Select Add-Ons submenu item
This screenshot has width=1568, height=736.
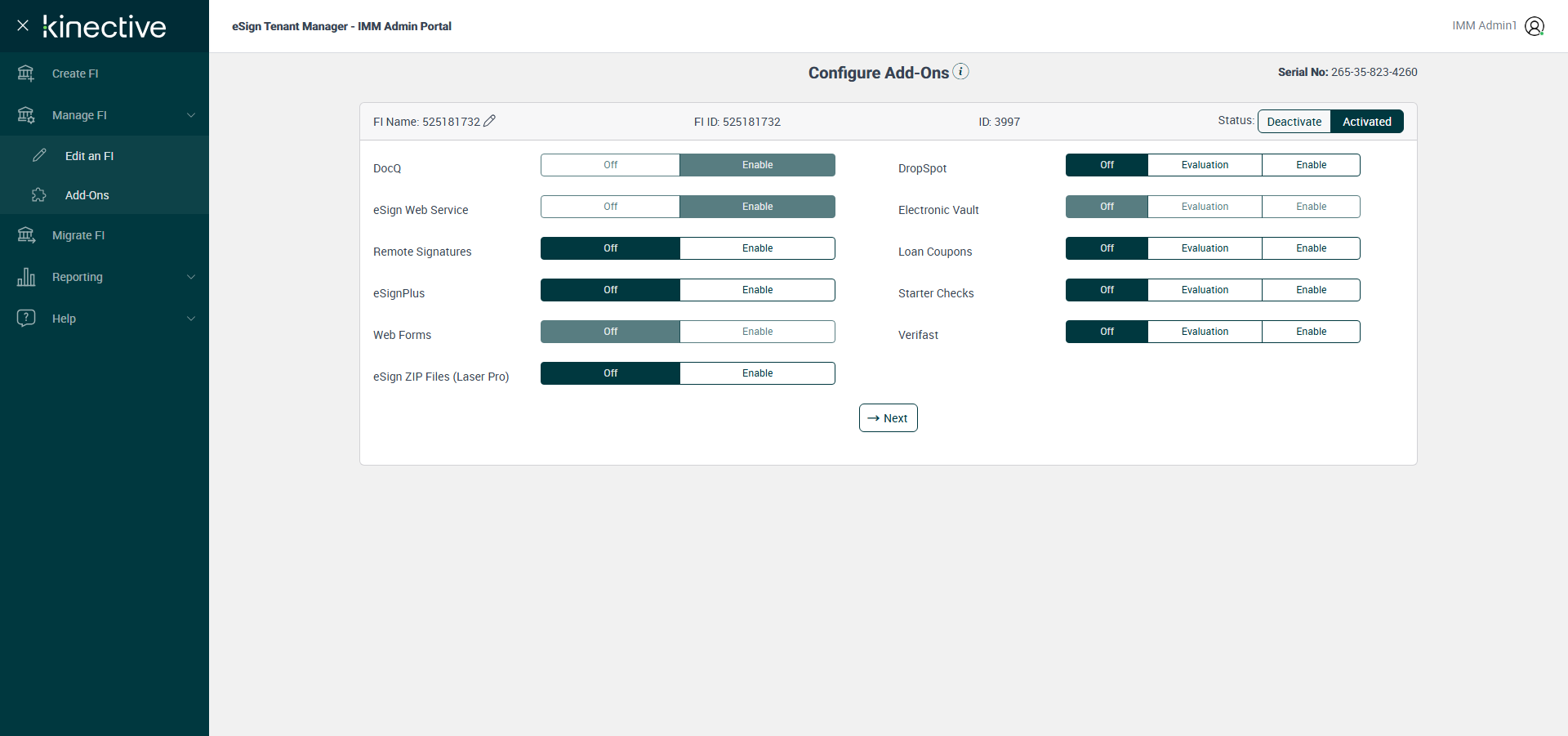pyautogui.click(x=105, y=194)
